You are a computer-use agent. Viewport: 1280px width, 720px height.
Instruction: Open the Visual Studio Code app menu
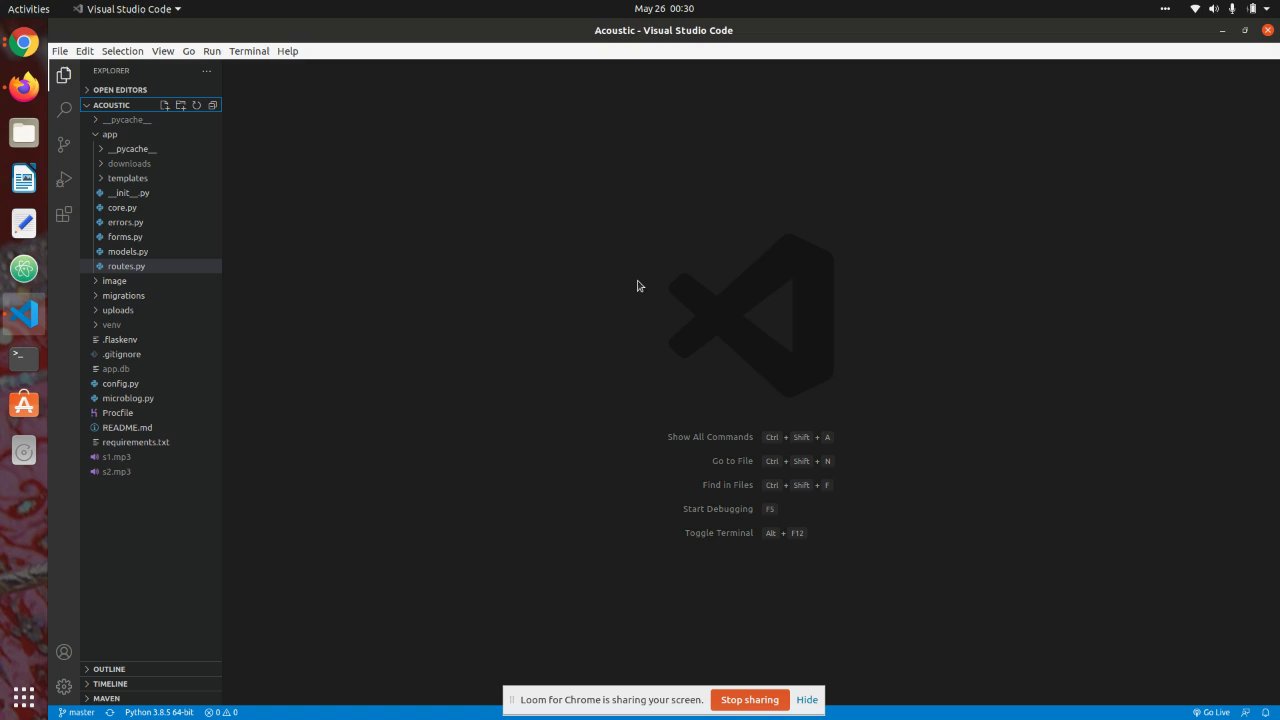(127, 9)
